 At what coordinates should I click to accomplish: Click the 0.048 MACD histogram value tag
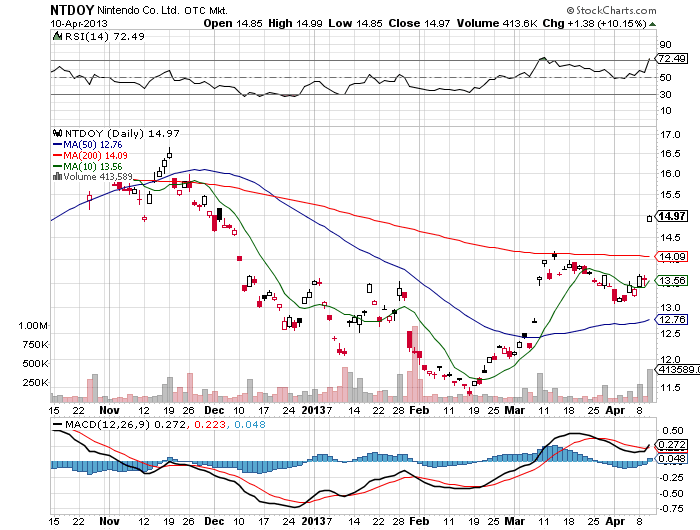(671, 459)
